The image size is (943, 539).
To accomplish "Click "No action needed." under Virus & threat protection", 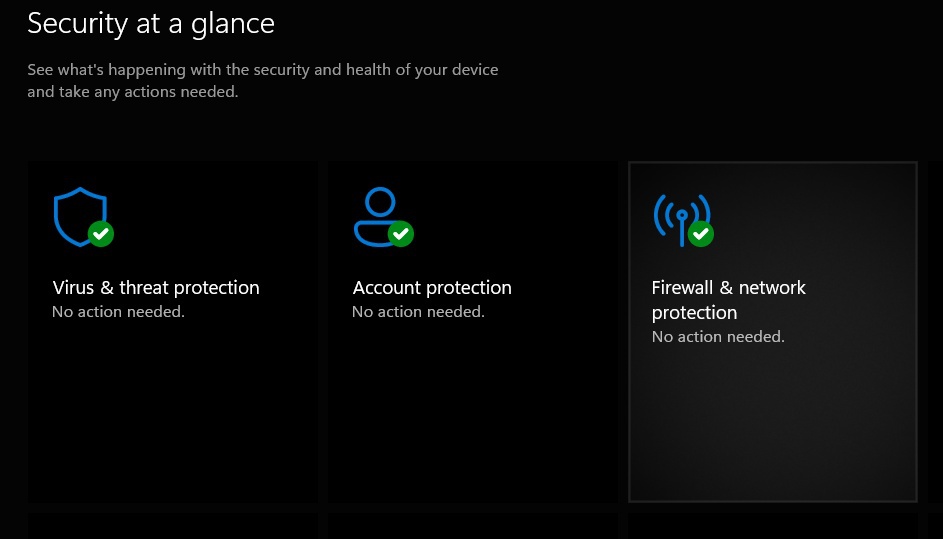I will [118, 312].
